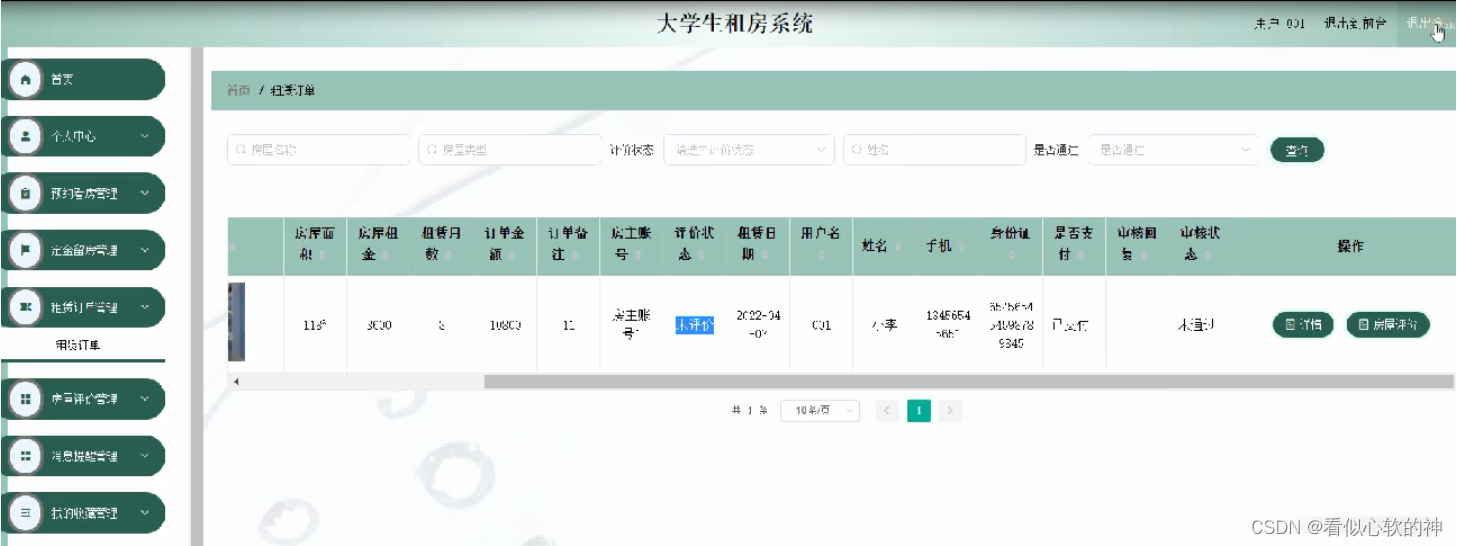1457x546 pixels.
Task: Sort table by 评价状态 column arrows
Action: (x=702, y=255)
